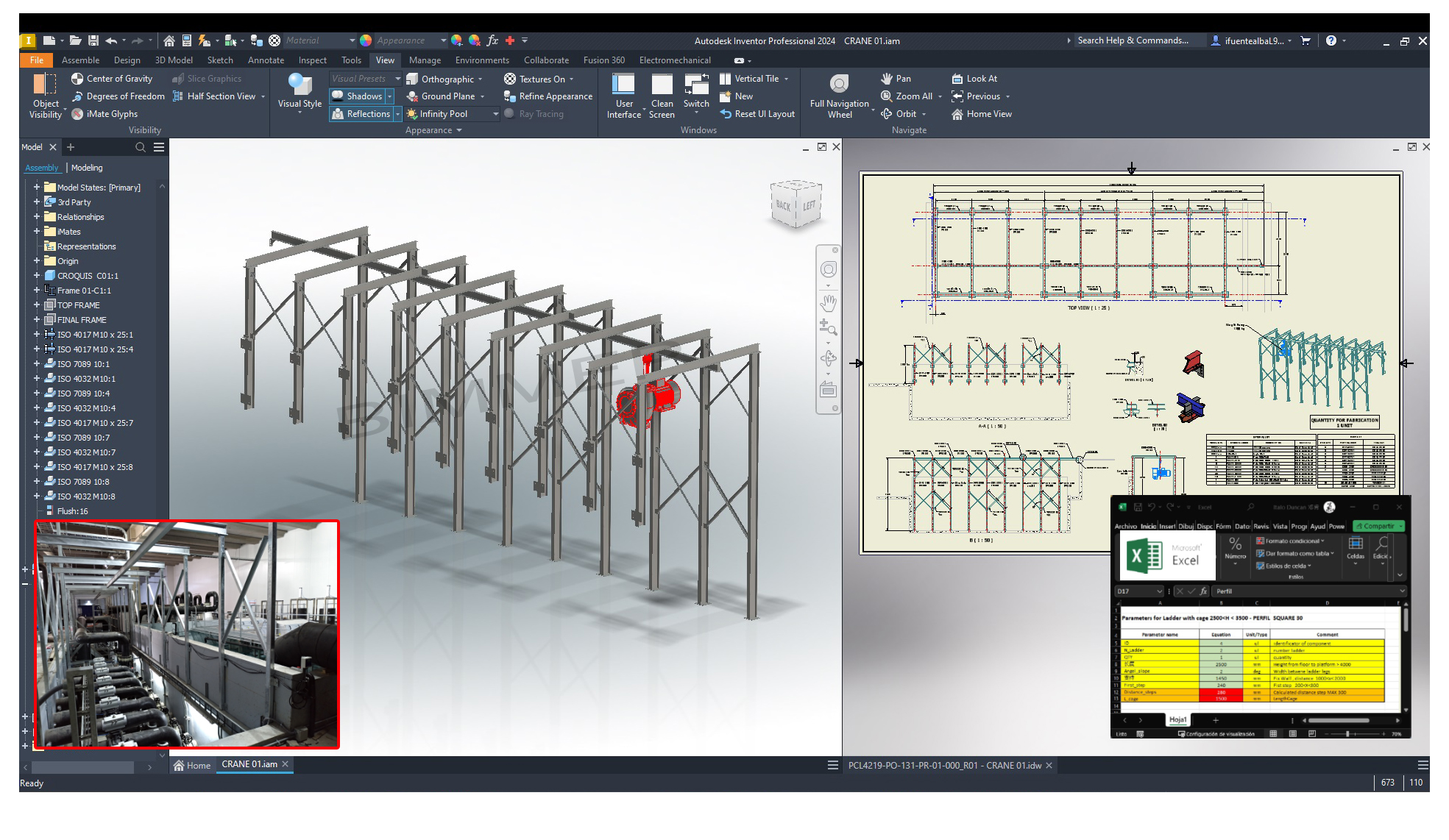The width and height of the screenshot is (1449, 840).
Task: Open the Annotate ribbon tab
Action: point(266,60)
